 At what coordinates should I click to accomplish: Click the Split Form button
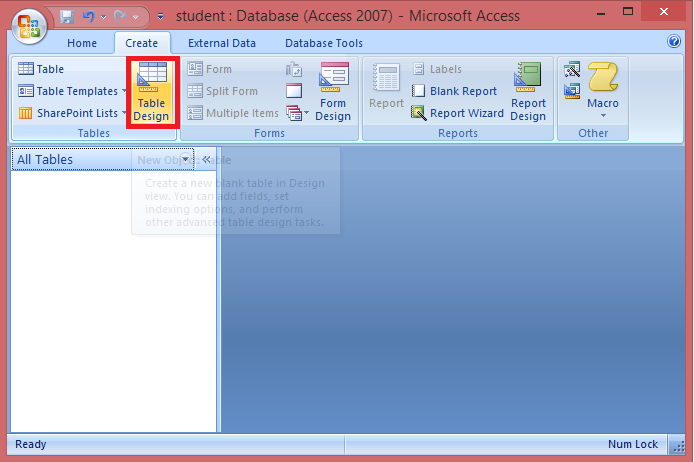coord(222,91)
